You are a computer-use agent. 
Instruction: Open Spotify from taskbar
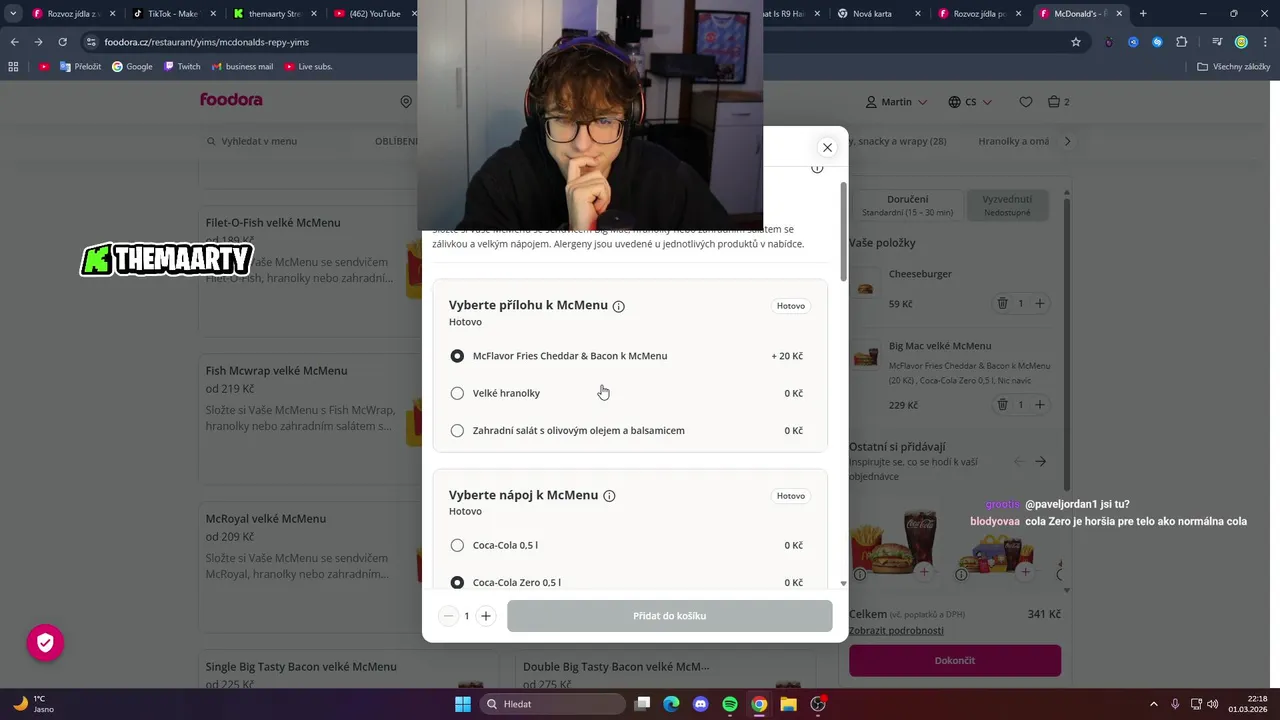[x=730, y=704]
